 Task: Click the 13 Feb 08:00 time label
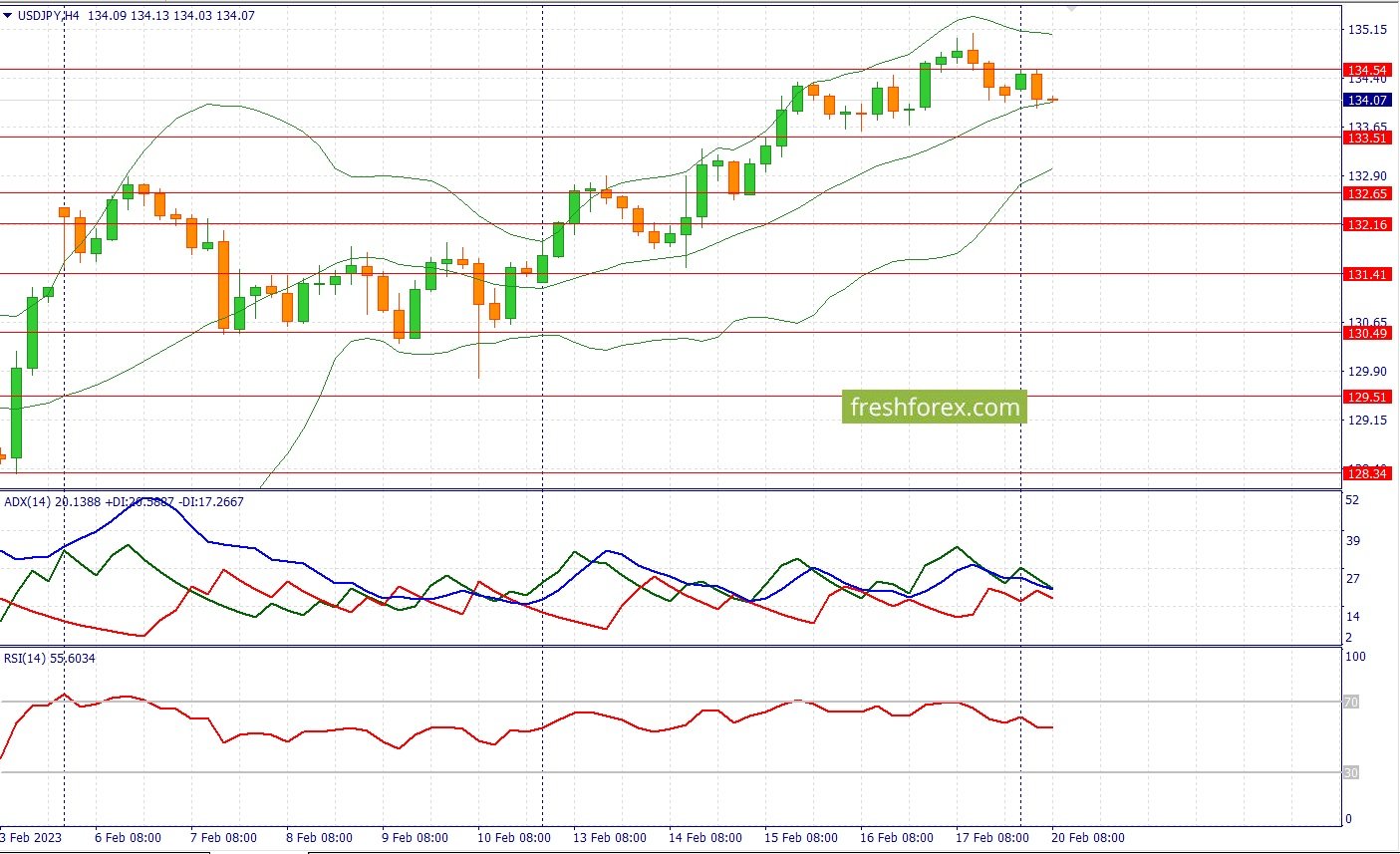tap(609, 838)
